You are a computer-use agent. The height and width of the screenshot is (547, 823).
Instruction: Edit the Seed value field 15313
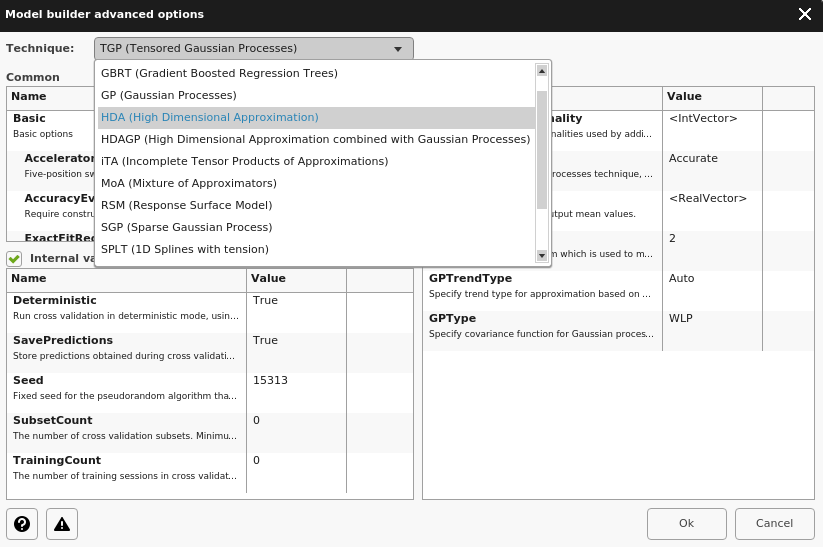pos(295,380)
